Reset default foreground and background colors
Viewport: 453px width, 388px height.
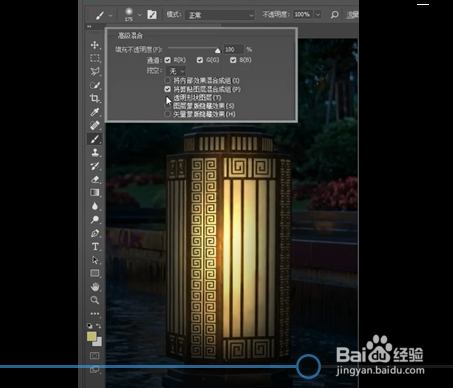click(90, 326)
